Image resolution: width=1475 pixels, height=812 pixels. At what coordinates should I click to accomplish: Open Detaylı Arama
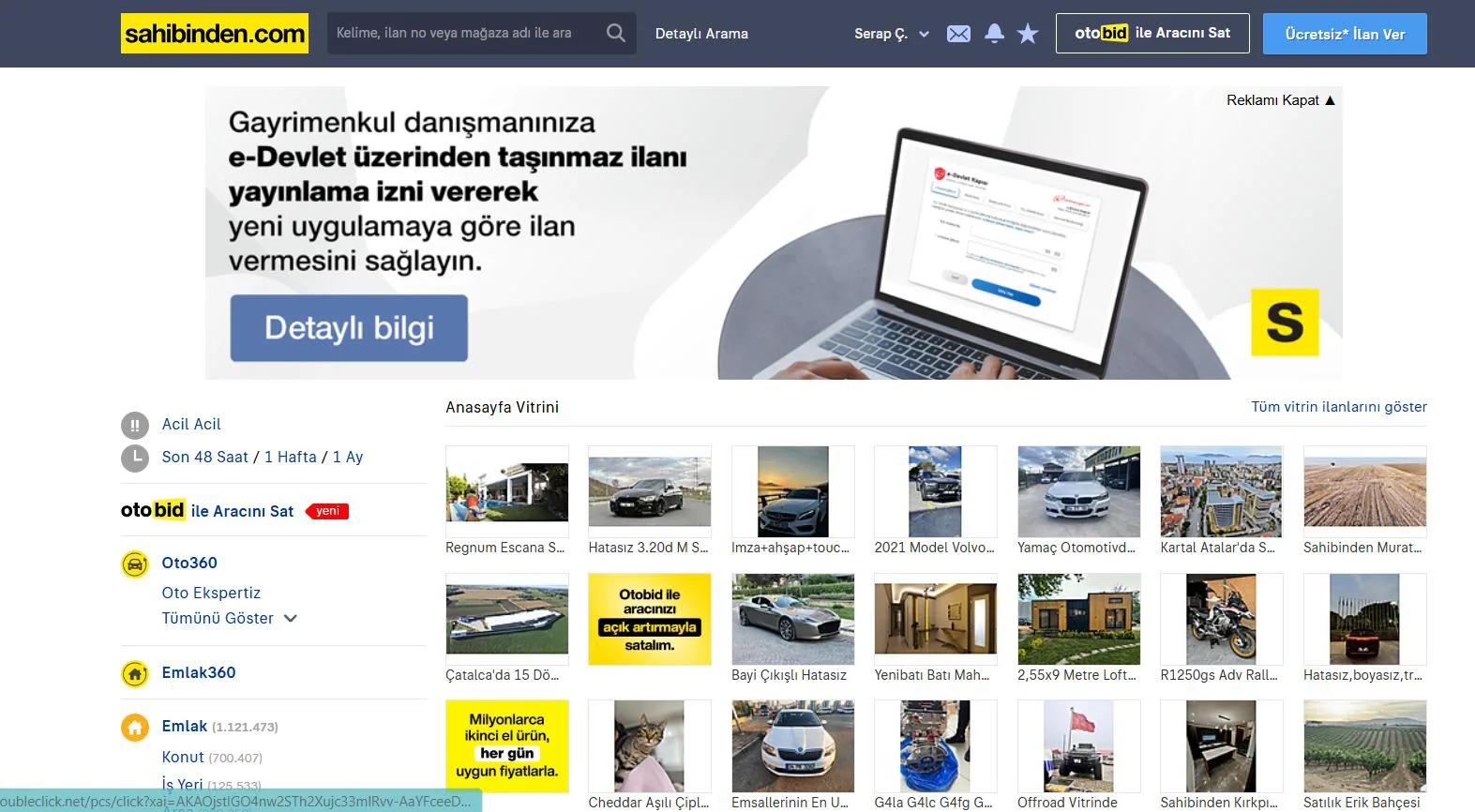click(x=701, y=34)
